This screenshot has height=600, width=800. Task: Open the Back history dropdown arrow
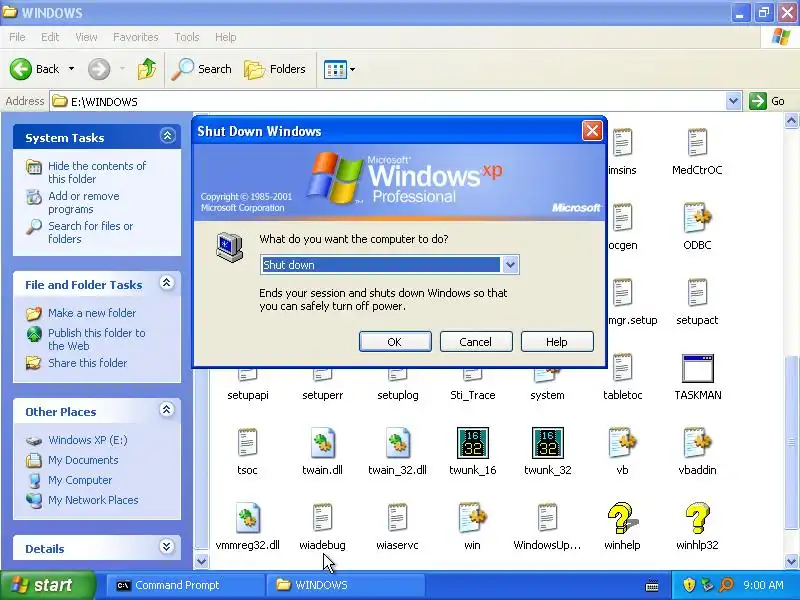(x=71, y=69)
